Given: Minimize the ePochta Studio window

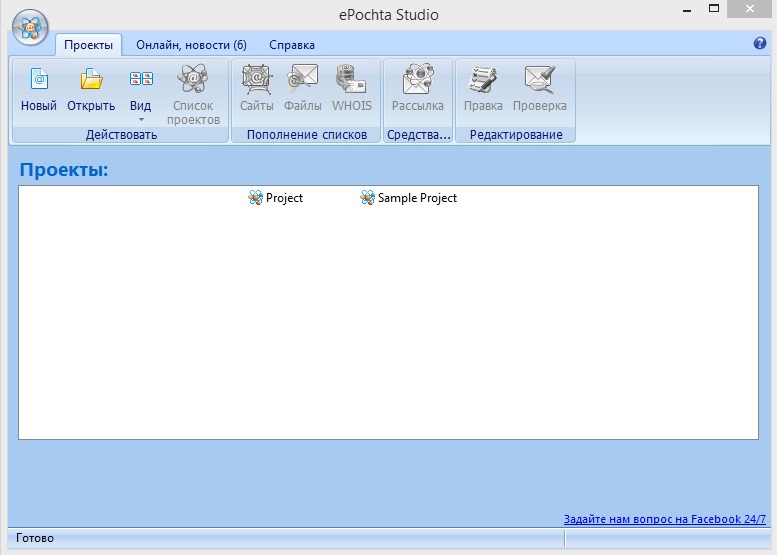Looking at the screenshot, I should click(687, 9).
